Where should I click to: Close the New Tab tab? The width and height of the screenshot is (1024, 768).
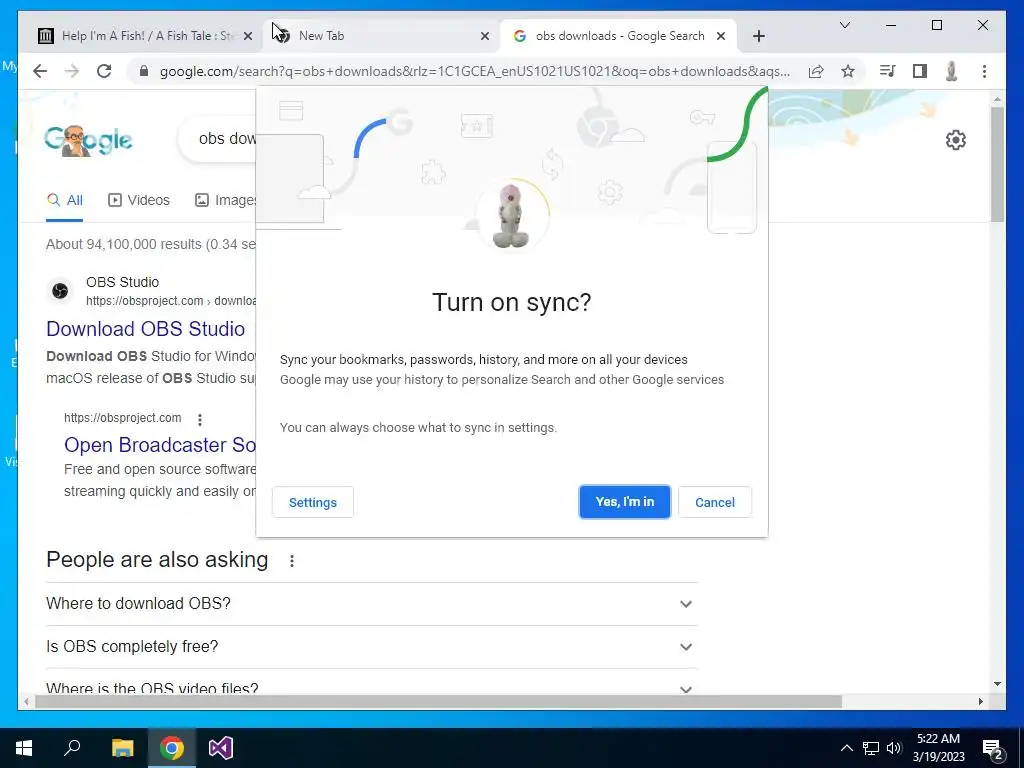click(485, 36)
